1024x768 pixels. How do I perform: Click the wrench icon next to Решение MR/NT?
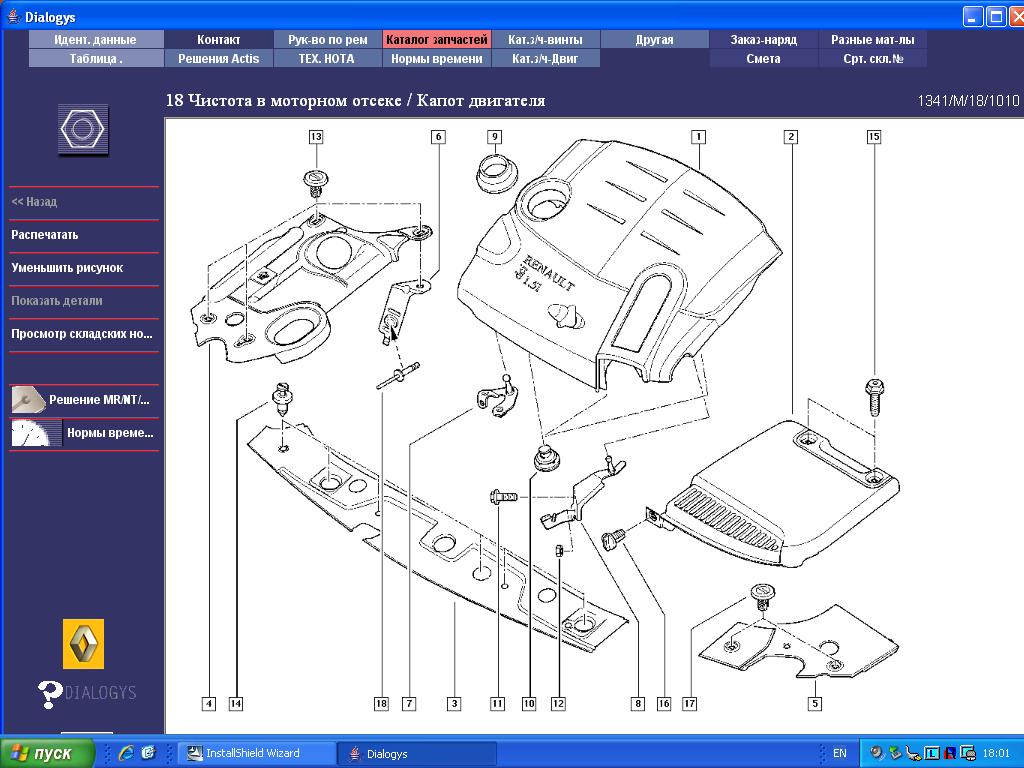(27, 400)
